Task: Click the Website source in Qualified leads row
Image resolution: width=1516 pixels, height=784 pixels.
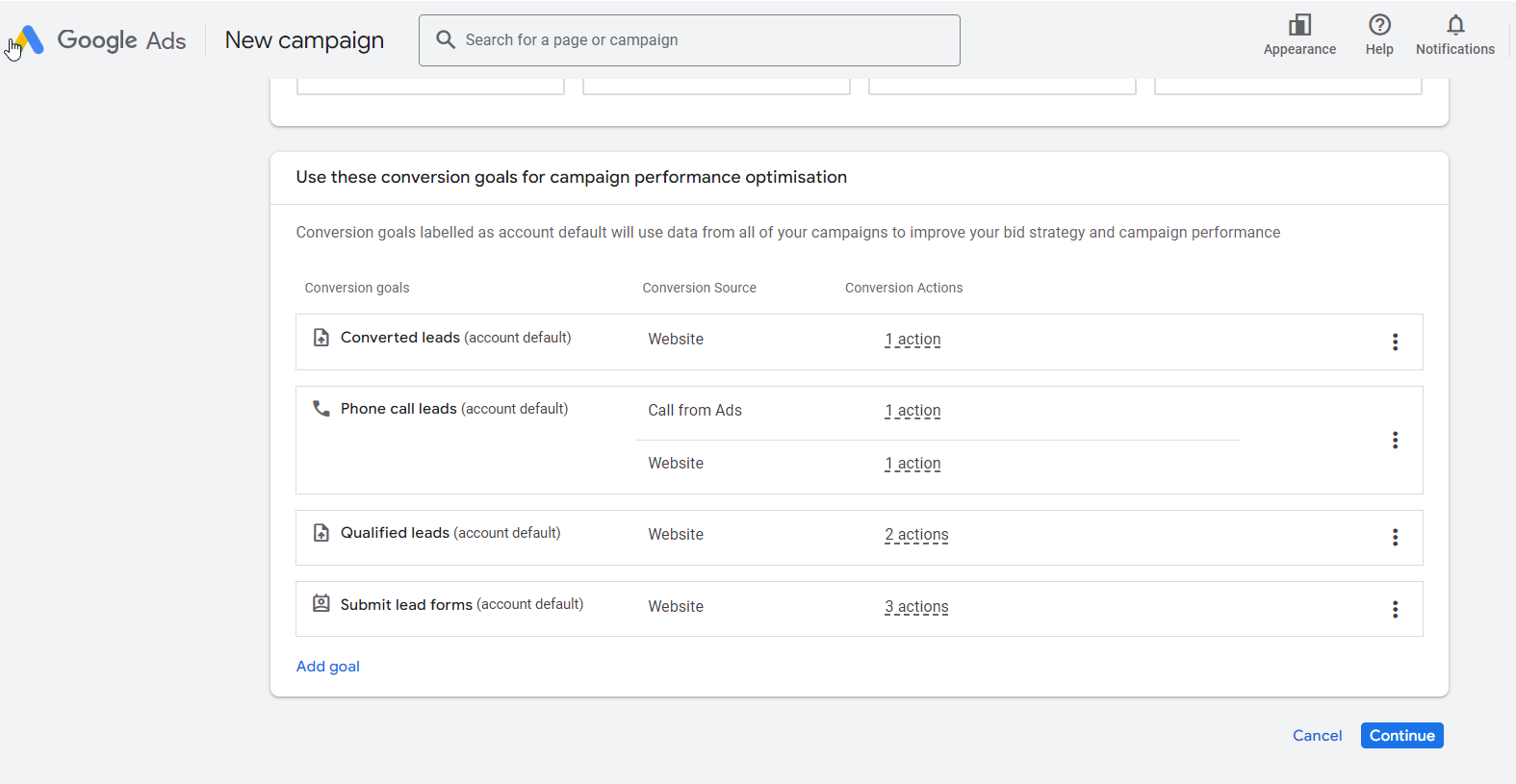Action: [x=676, y=535]
